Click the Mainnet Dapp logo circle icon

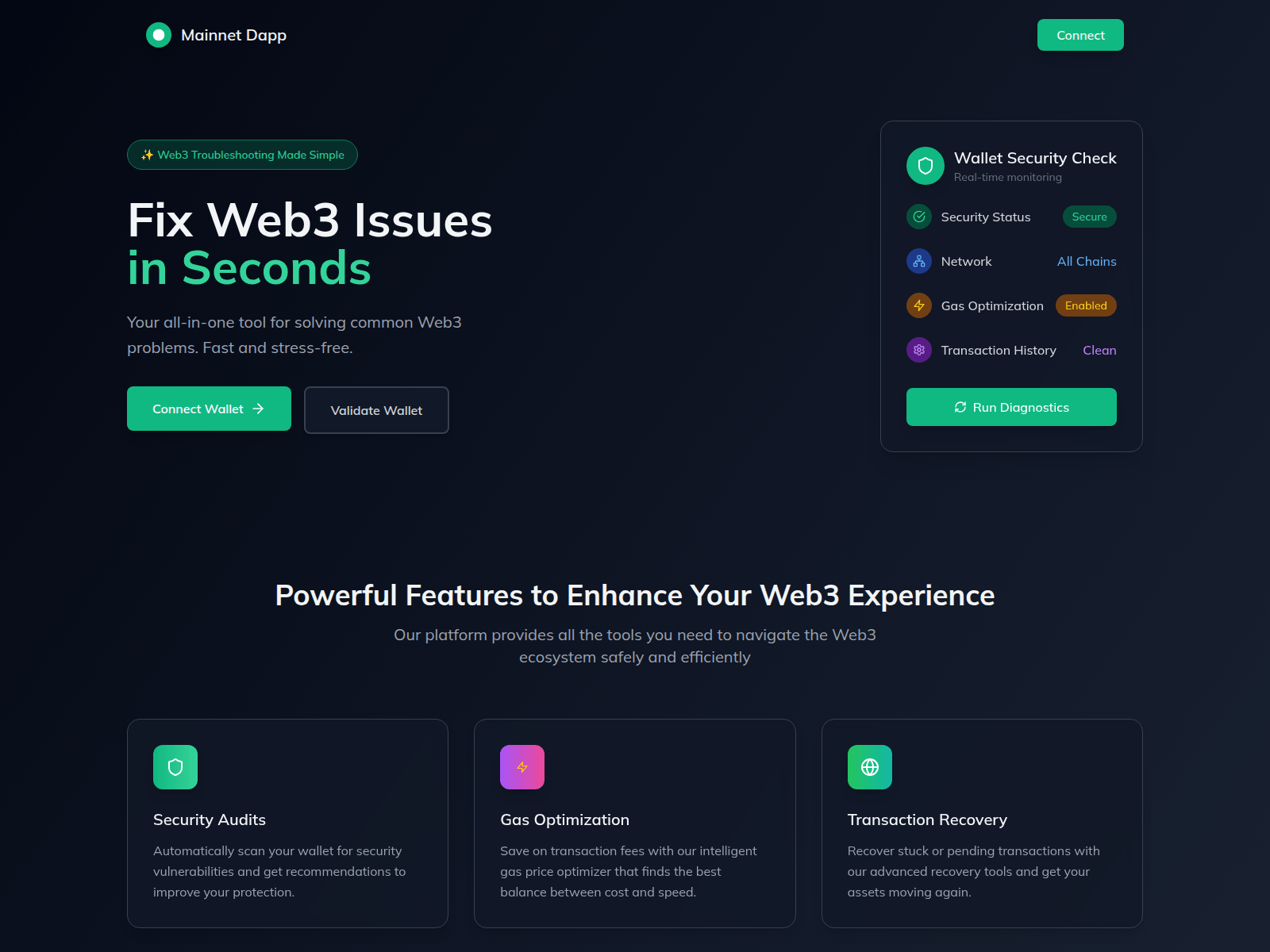(159, 35)
